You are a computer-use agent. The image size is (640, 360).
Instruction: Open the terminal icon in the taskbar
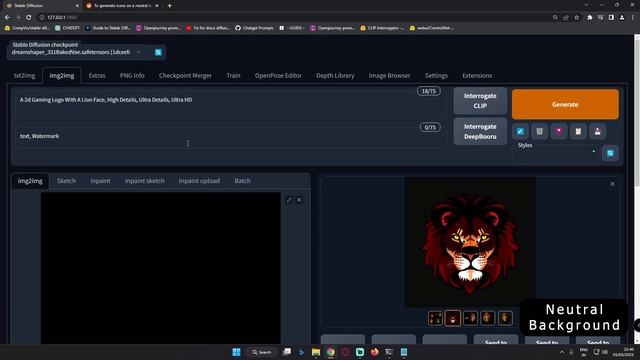[389, 352]
